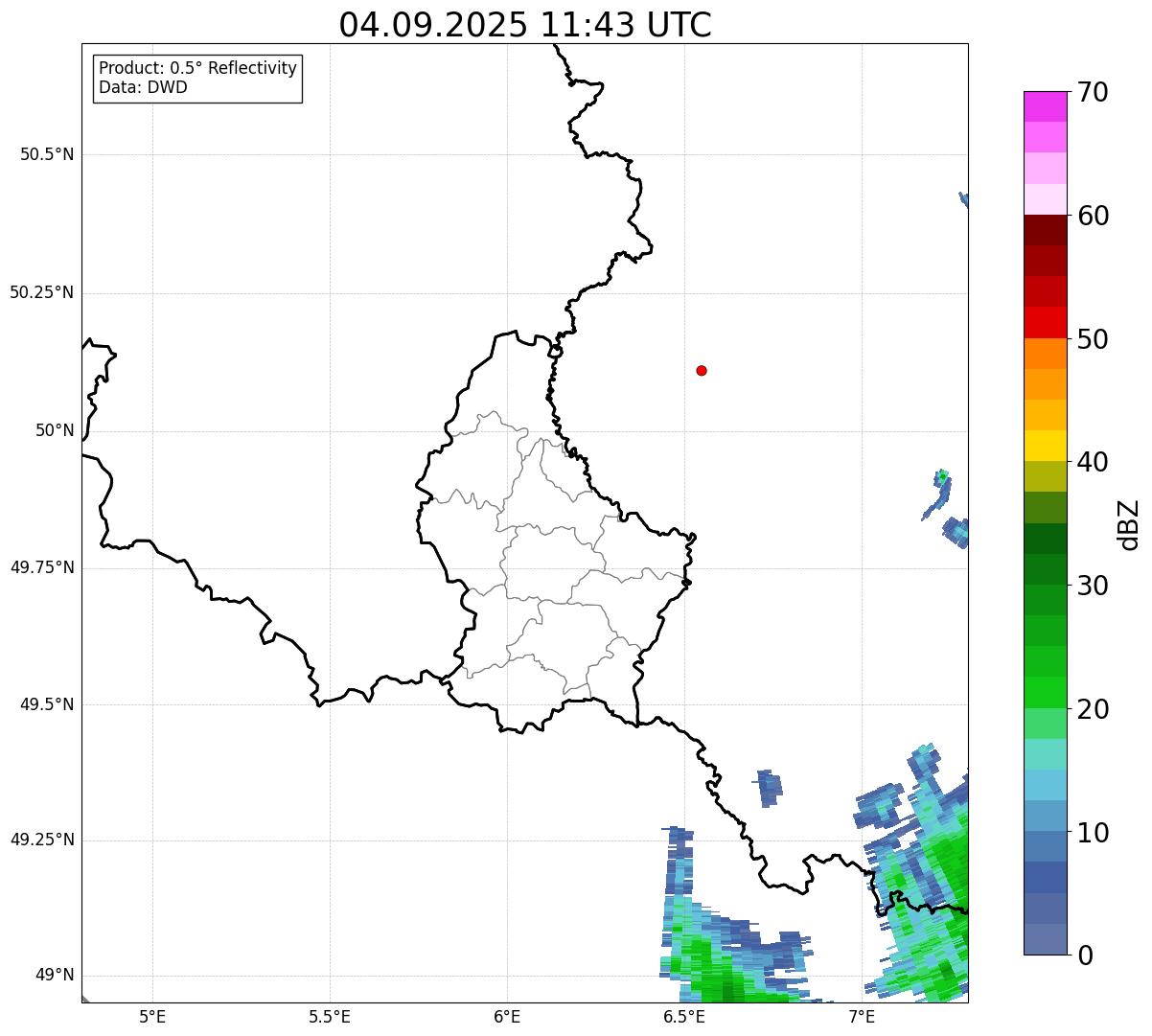
Task: Pick the olive colorbar swatch below 40
Action: point(1045,477)
